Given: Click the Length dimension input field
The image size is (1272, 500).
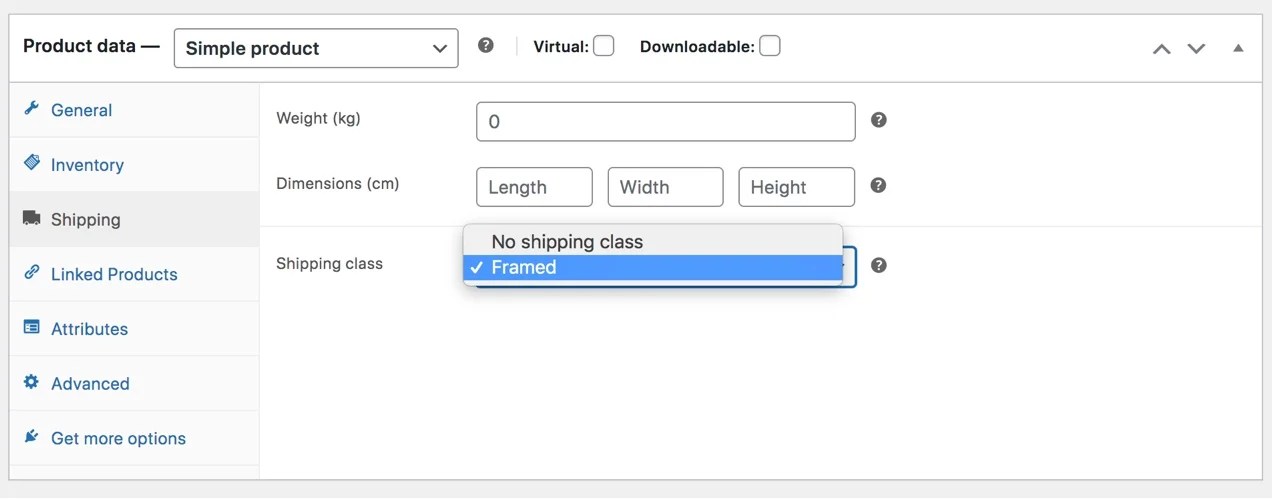Looking at the screenshot, I should tap(534, 187).
